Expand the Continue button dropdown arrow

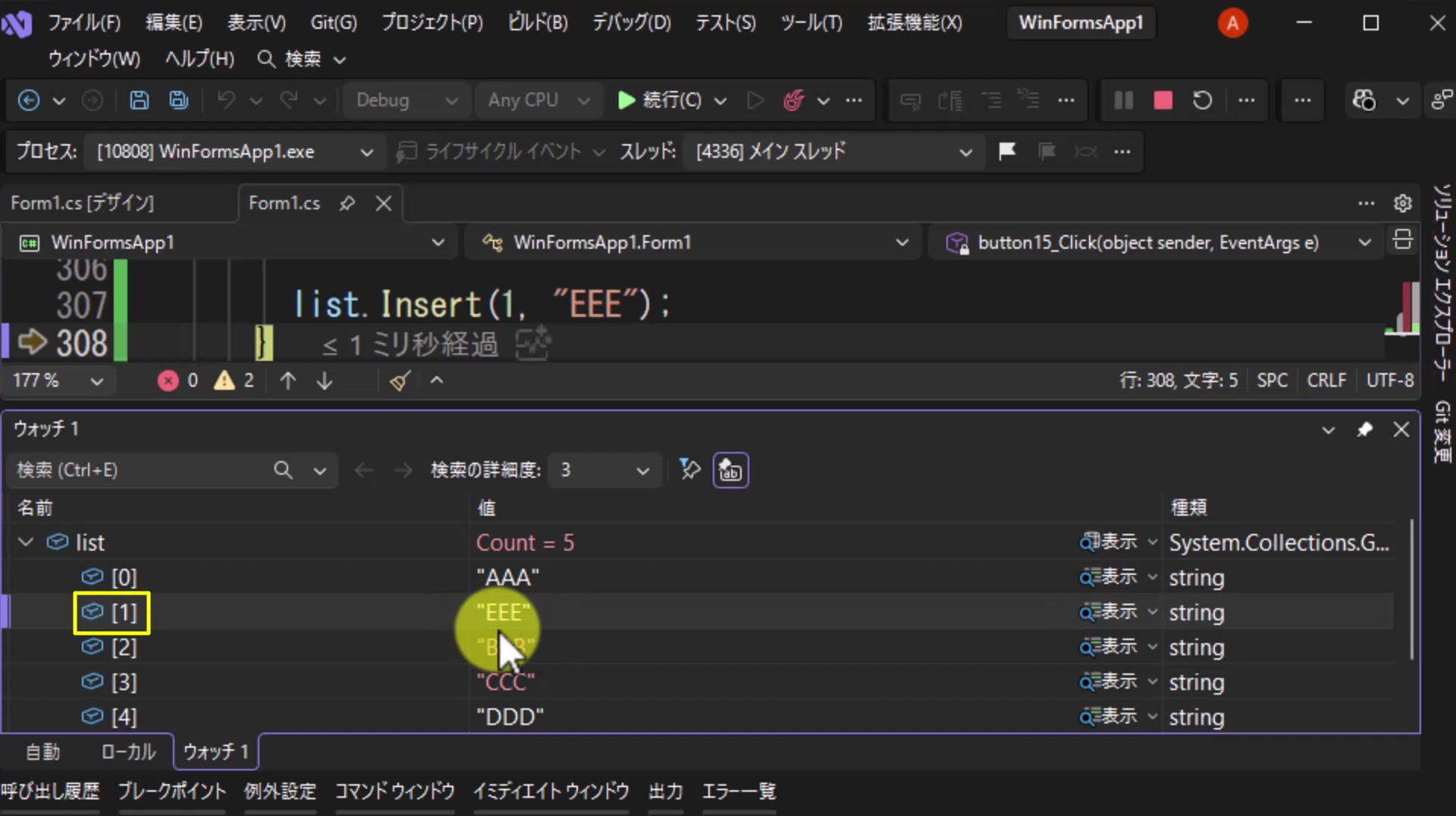click(x=720, y=100)
